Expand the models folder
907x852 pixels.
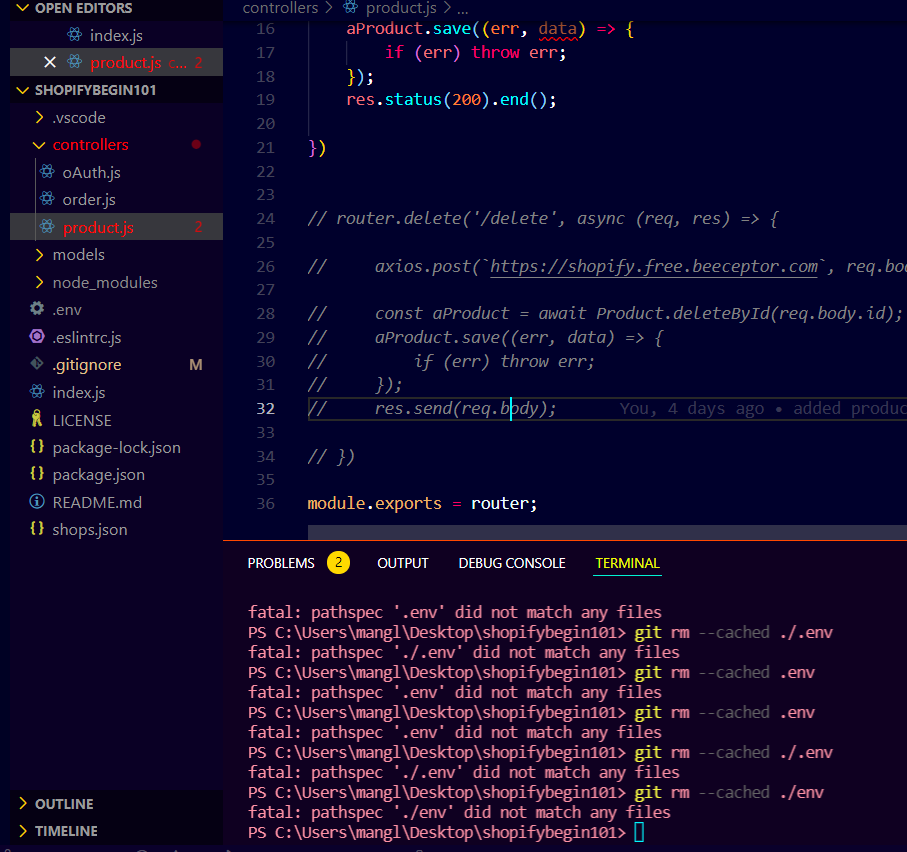click(x=39, y=255)
